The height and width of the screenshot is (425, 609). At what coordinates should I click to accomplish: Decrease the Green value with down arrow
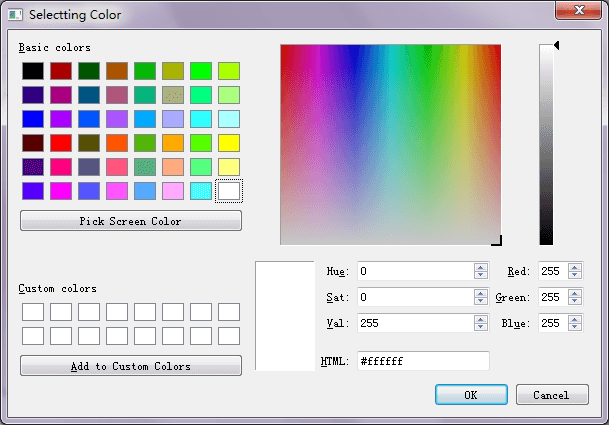click(574, 301)
